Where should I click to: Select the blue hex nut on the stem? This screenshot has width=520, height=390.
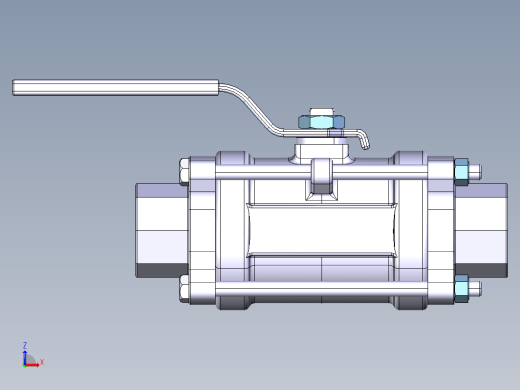pyautogui.click(x=321, y=122)
